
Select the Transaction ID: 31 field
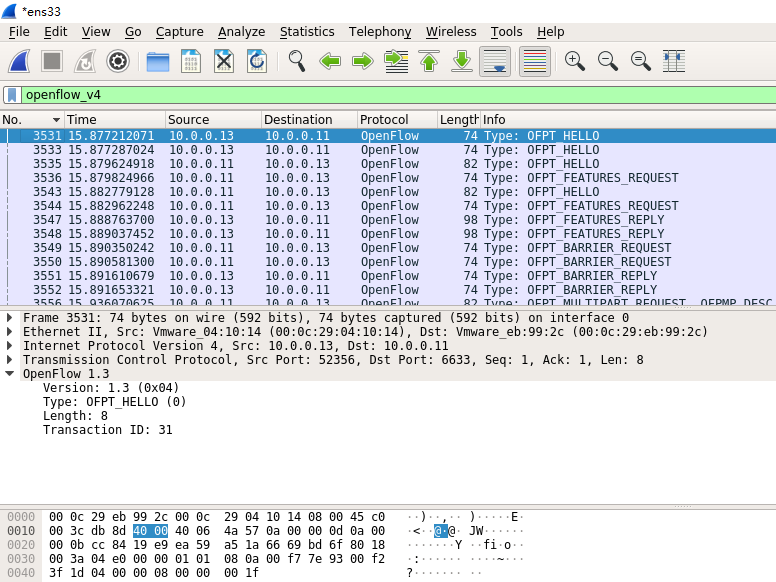107,430
